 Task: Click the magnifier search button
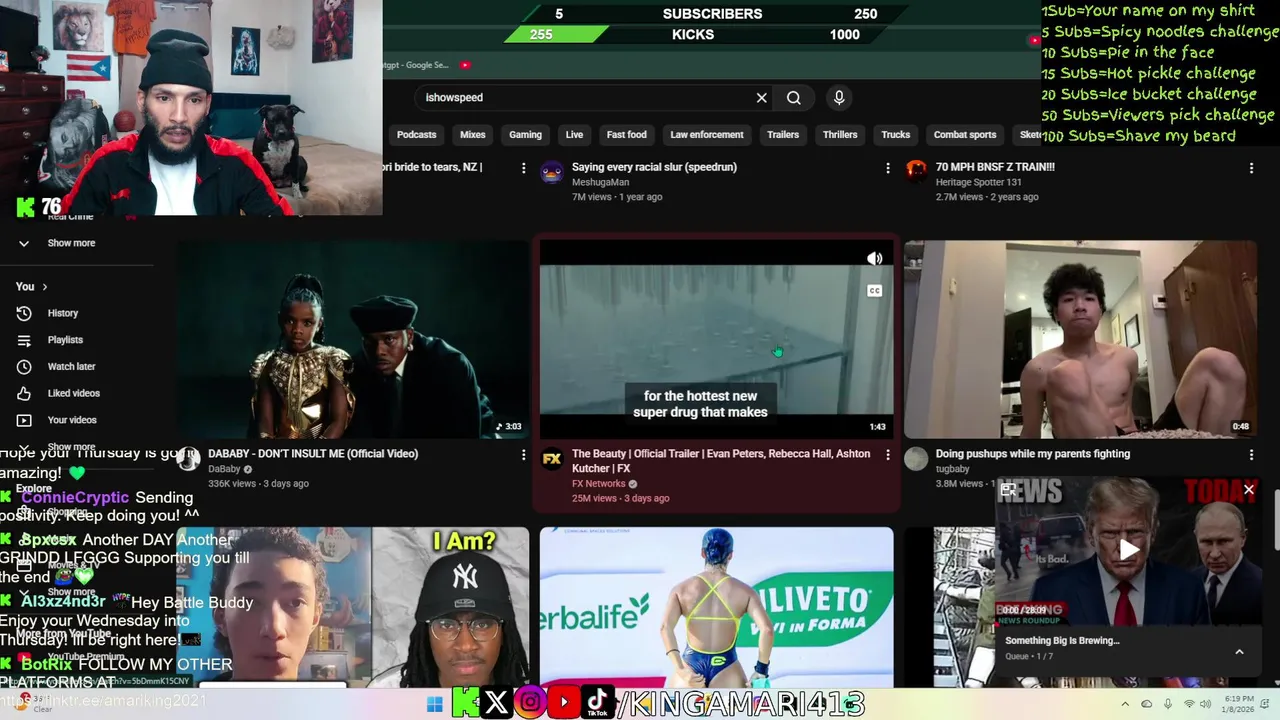point(794,98)
